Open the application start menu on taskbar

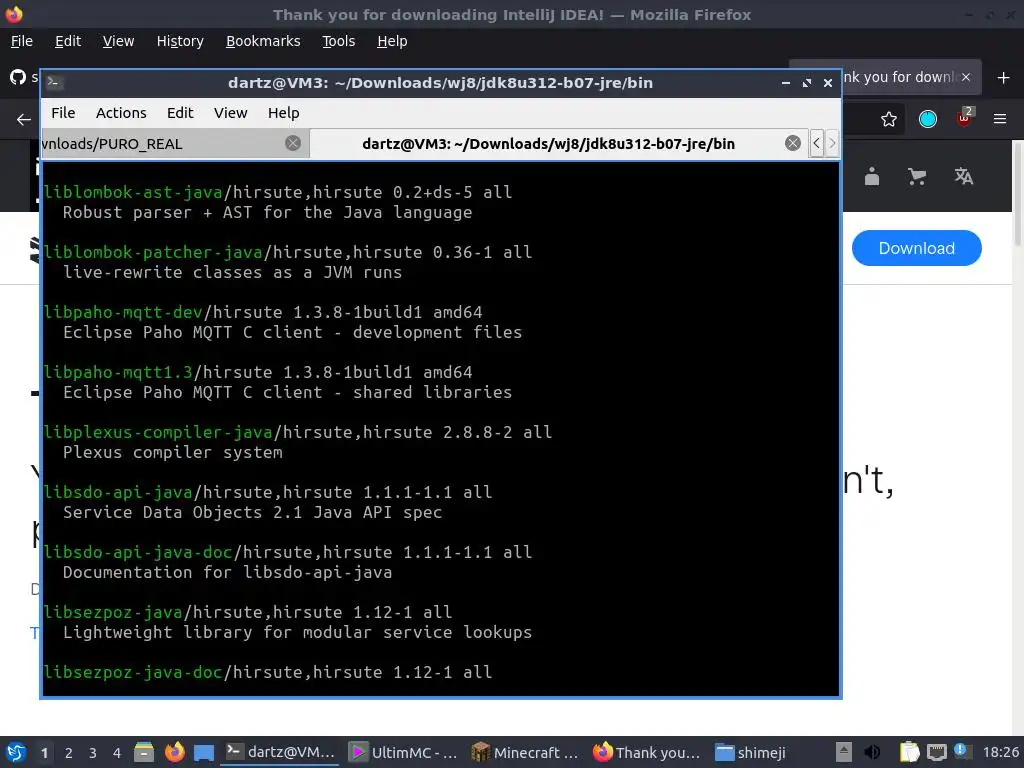(x=16, y=752)
